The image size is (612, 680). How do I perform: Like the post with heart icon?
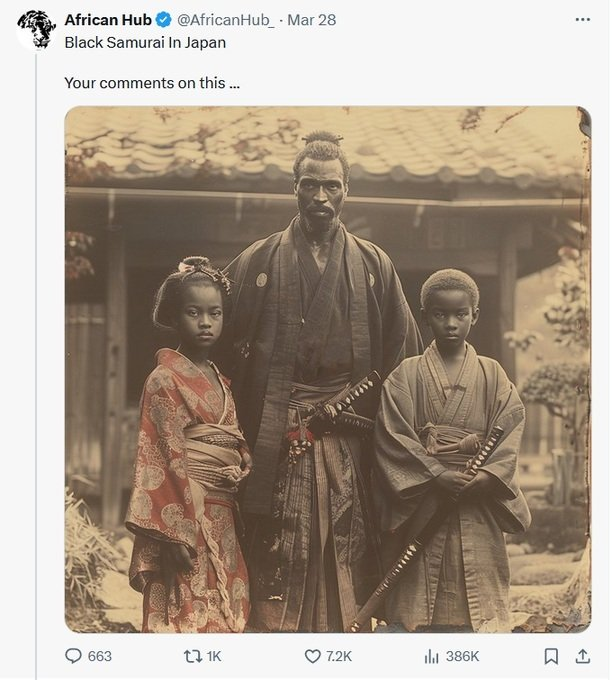(x=312, y=656)
